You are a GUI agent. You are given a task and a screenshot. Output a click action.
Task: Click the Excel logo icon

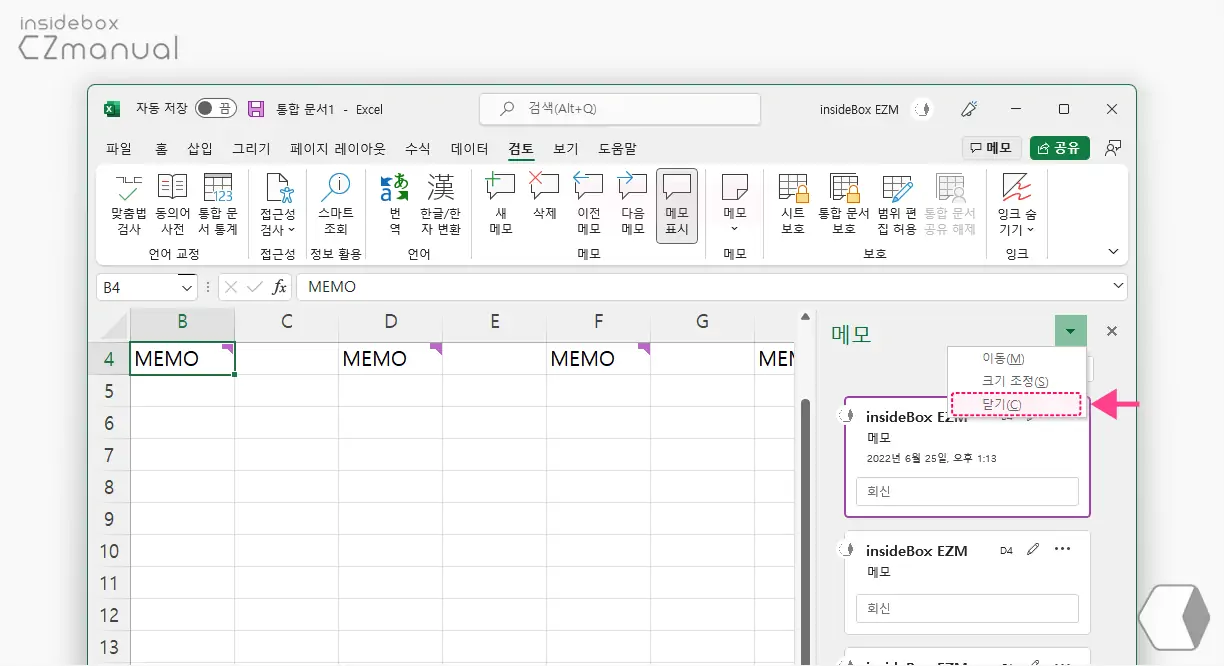(113, 109)
